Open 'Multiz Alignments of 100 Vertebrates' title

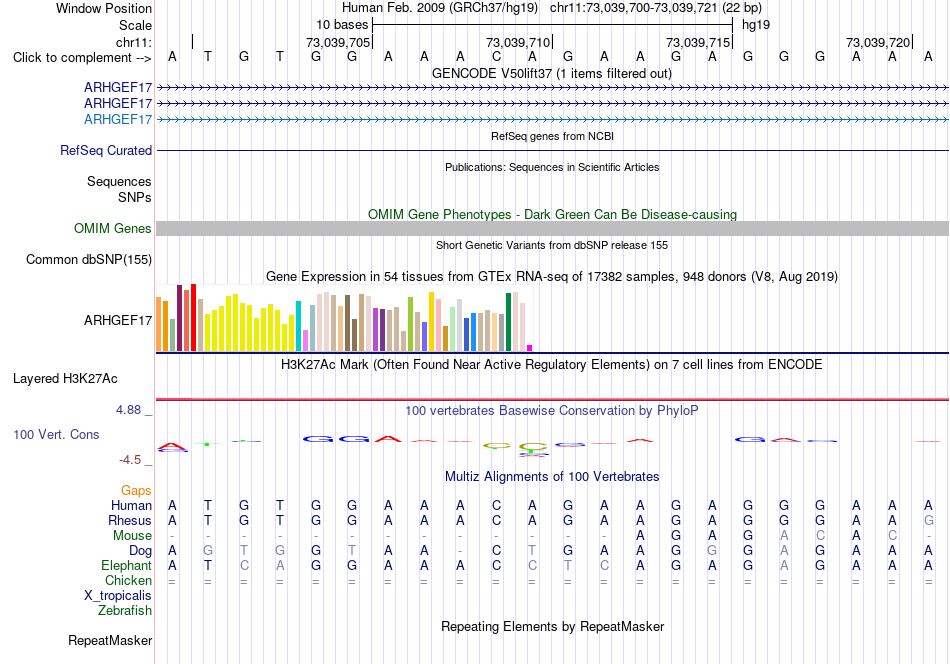pyautogui.click(x=552, y=476)
